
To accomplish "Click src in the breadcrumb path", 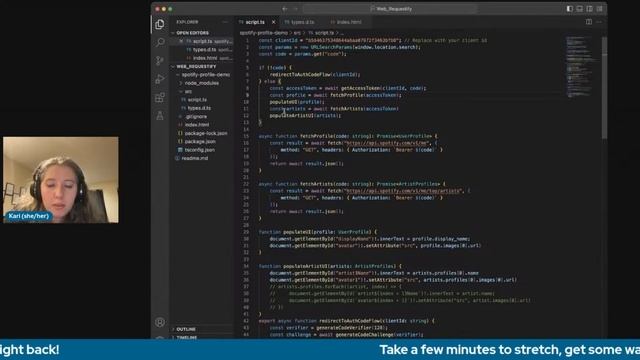I will coord(298,33).
